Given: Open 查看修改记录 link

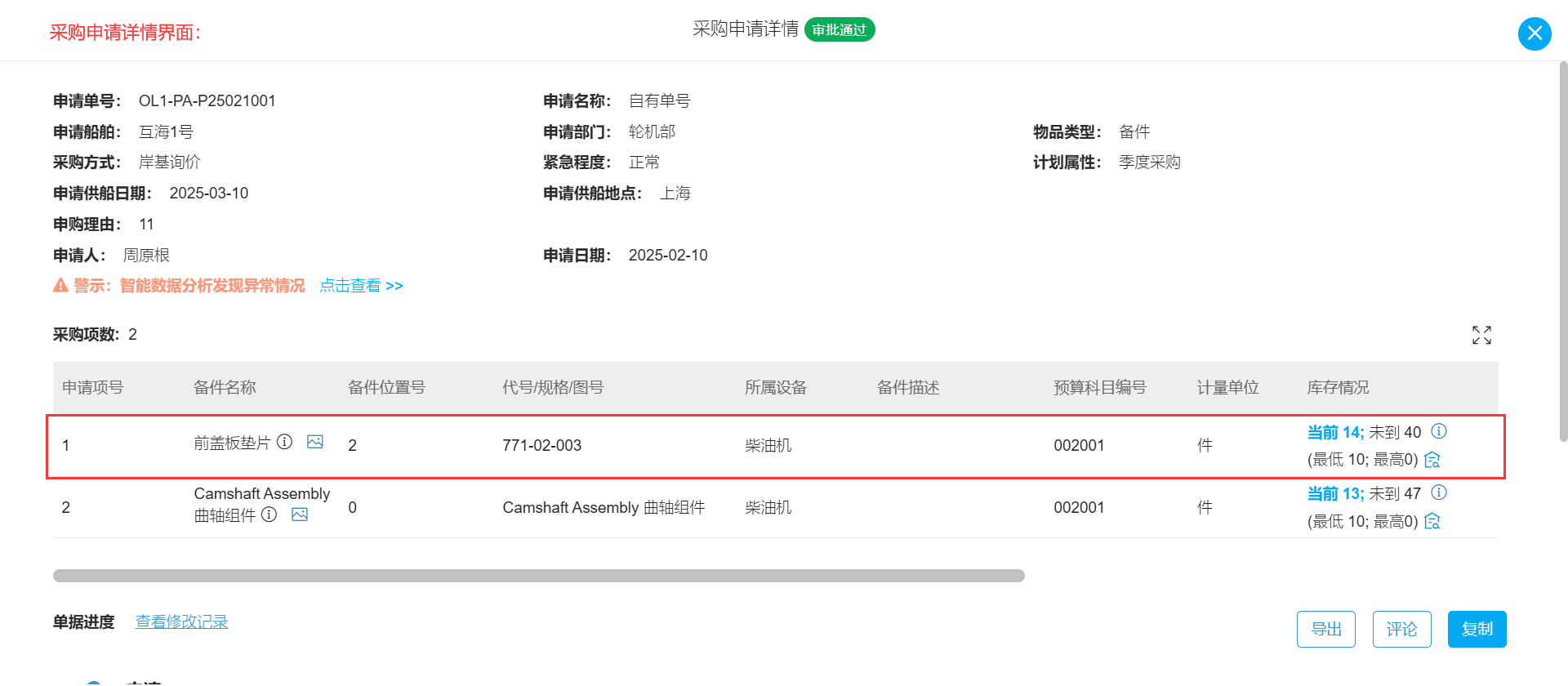Looking at the screenshot, I should [x=181, y=621].
